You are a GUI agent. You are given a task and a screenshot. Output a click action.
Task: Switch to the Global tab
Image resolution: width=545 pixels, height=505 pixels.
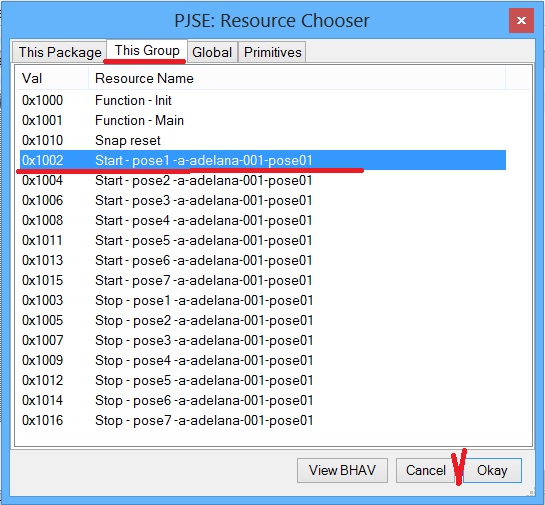click(x=212, y=52)
